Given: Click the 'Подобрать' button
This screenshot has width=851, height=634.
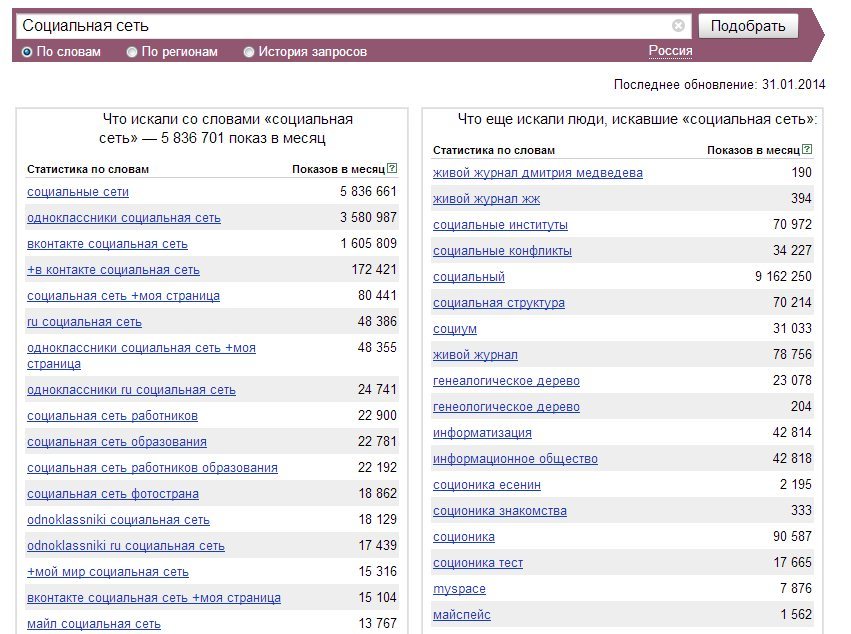Looking at the screenshot, I should pyautogui.click(x=748, y=26).
